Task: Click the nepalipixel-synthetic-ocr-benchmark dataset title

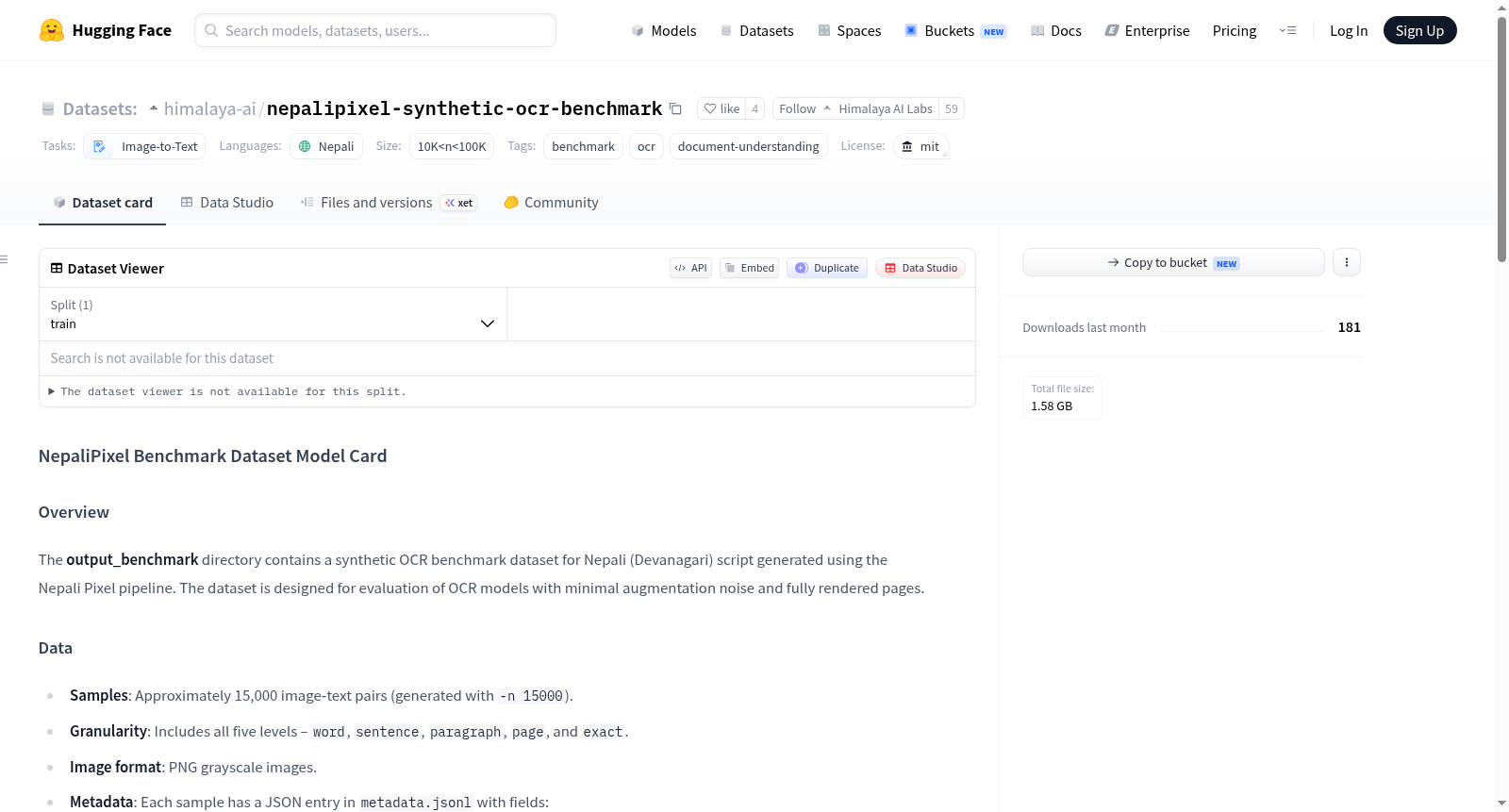Action: click(464, 108)
